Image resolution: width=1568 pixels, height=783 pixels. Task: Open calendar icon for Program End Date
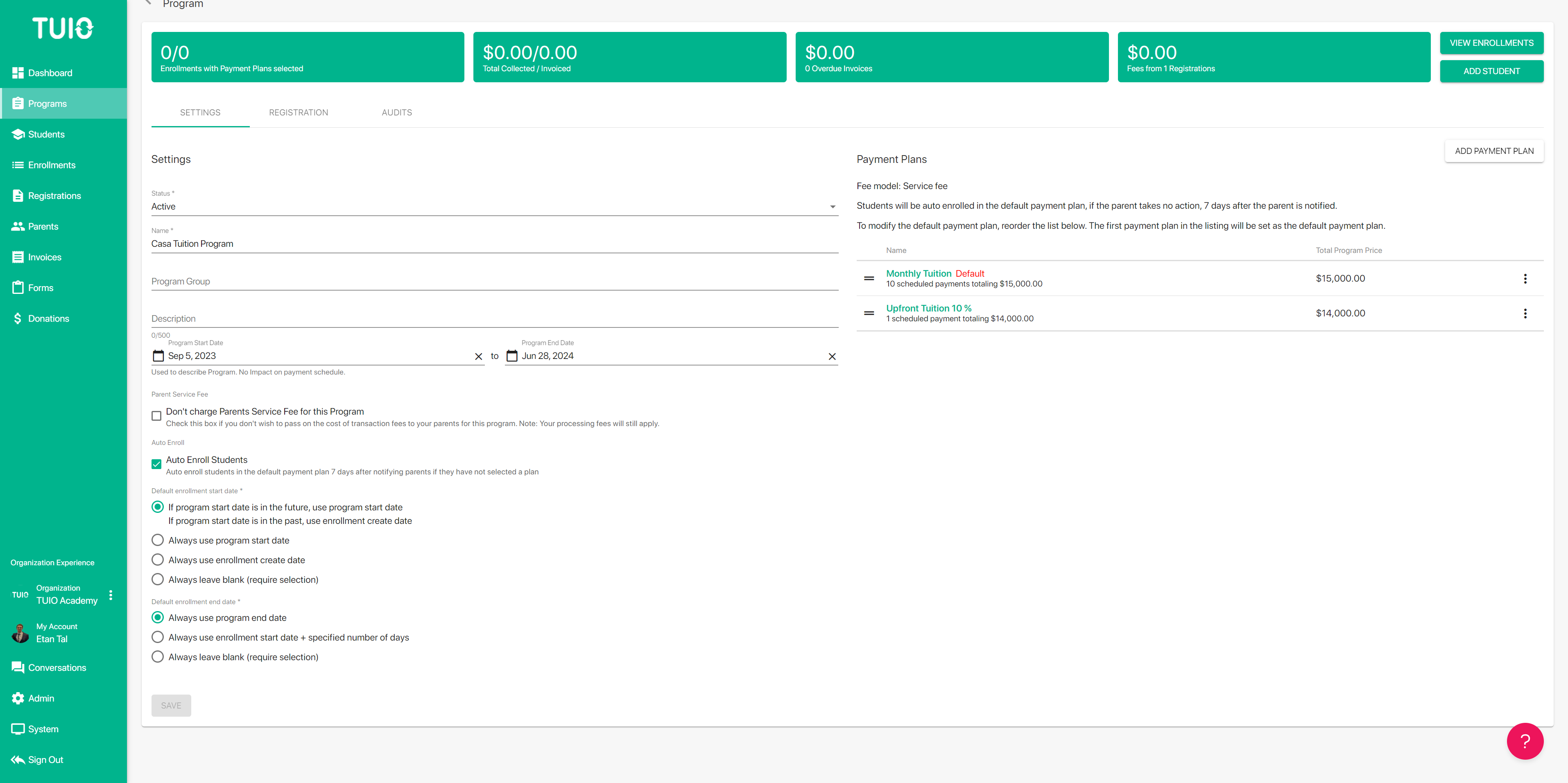pos(512,356)
